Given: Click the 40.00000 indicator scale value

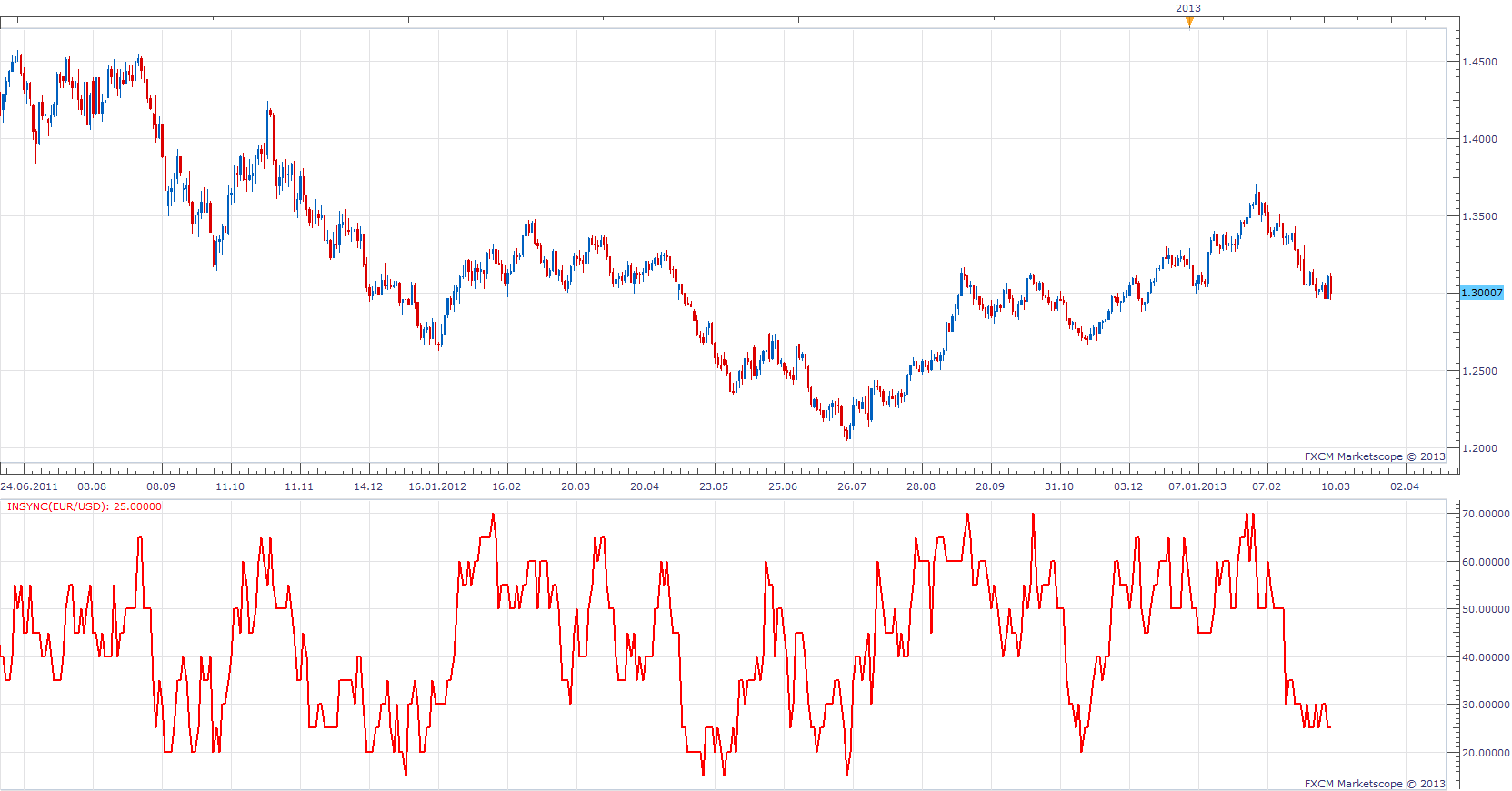Looking at the screenshot, I should point(1486,657).
